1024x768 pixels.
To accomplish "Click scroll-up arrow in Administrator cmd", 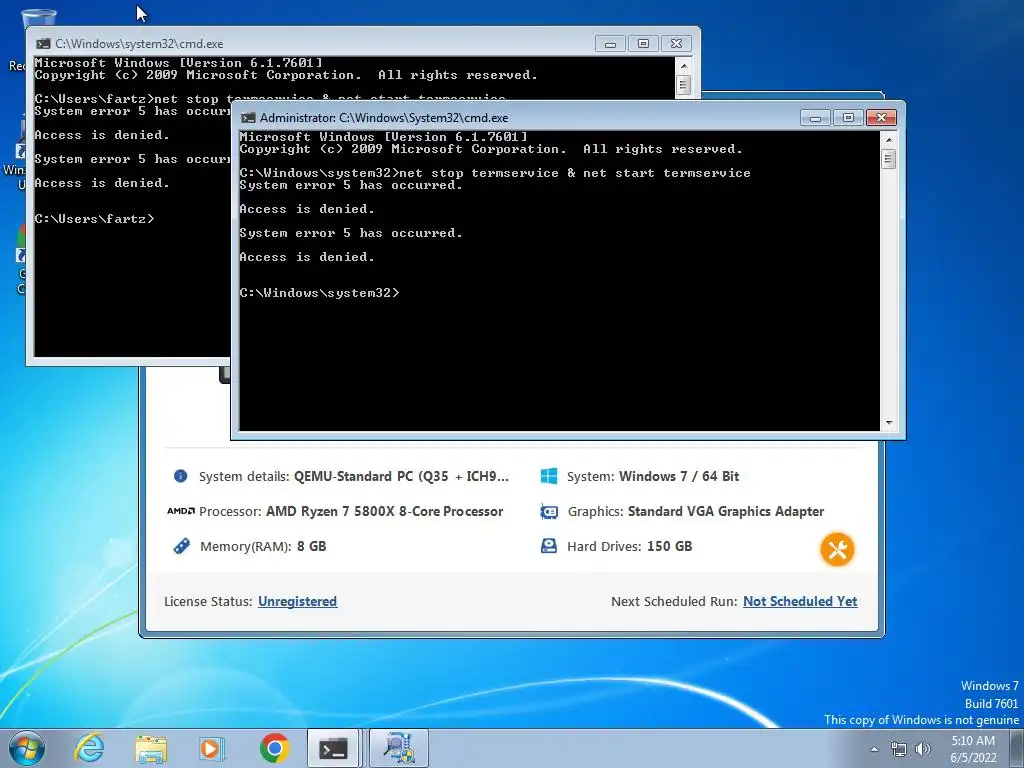I will pos(888,139).
